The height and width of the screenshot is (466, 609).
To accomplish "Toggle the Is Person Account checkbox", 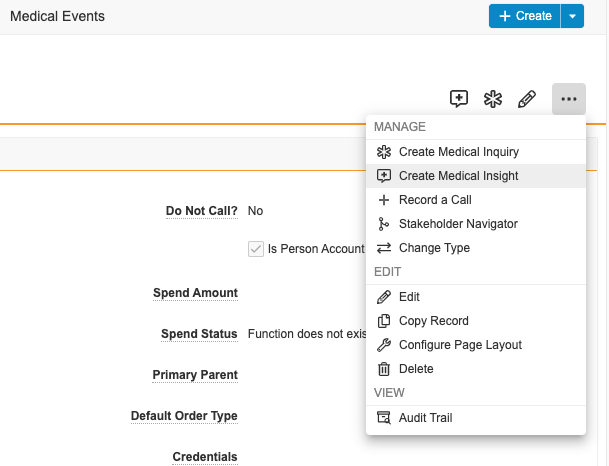I will click(256, 249).
